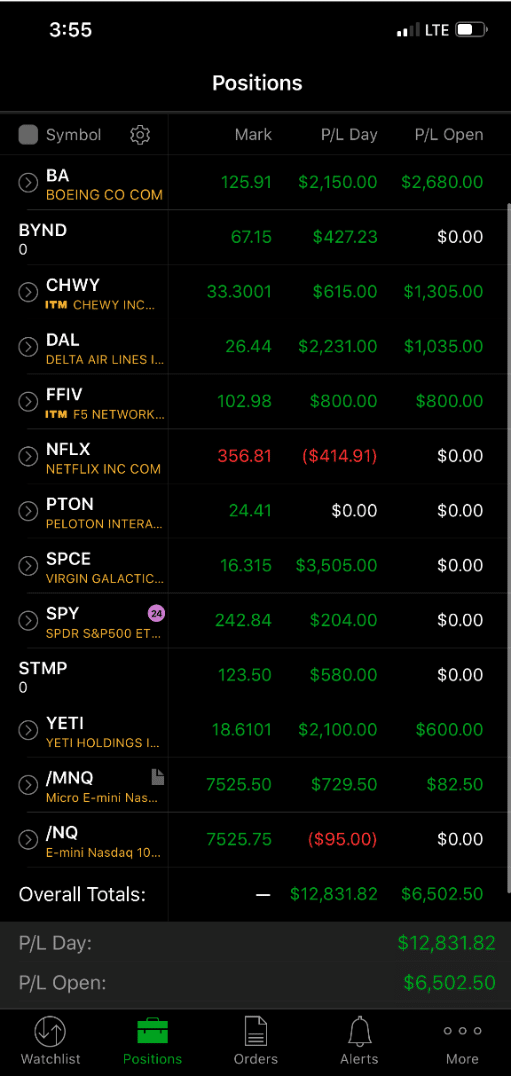Expand the NFLX Netflix position chevron
This screenshot has width=511, height=1076.
click(27, 456)
